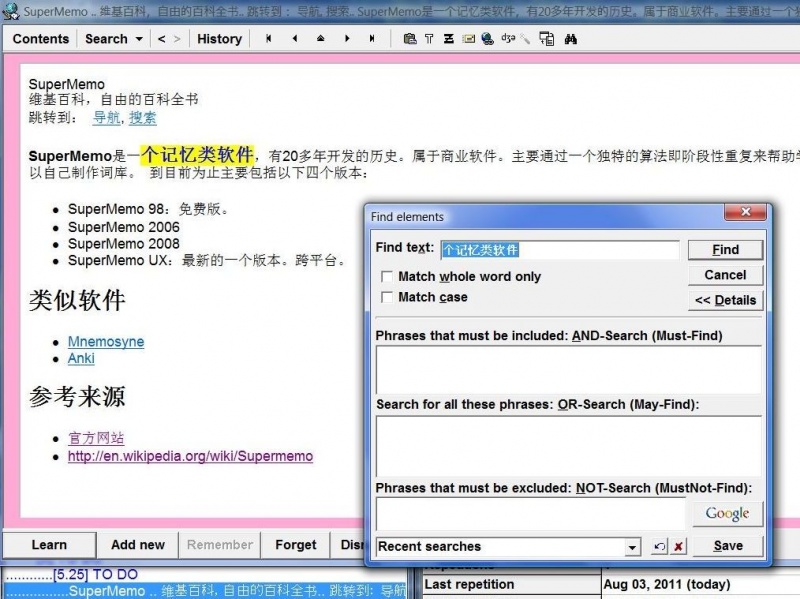Click the red X delete search icon

pyautogui.click(x=679, y=546)
